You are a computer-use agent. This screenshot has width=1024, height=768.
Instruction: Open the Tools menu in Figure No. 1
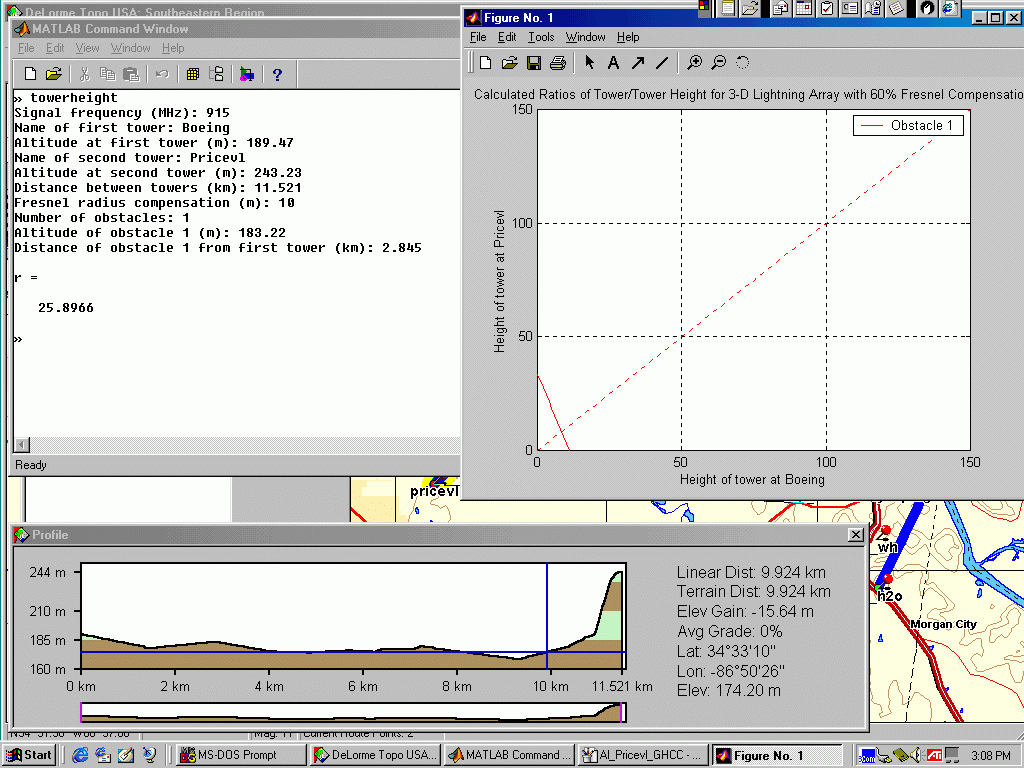[x=541, y=37]
